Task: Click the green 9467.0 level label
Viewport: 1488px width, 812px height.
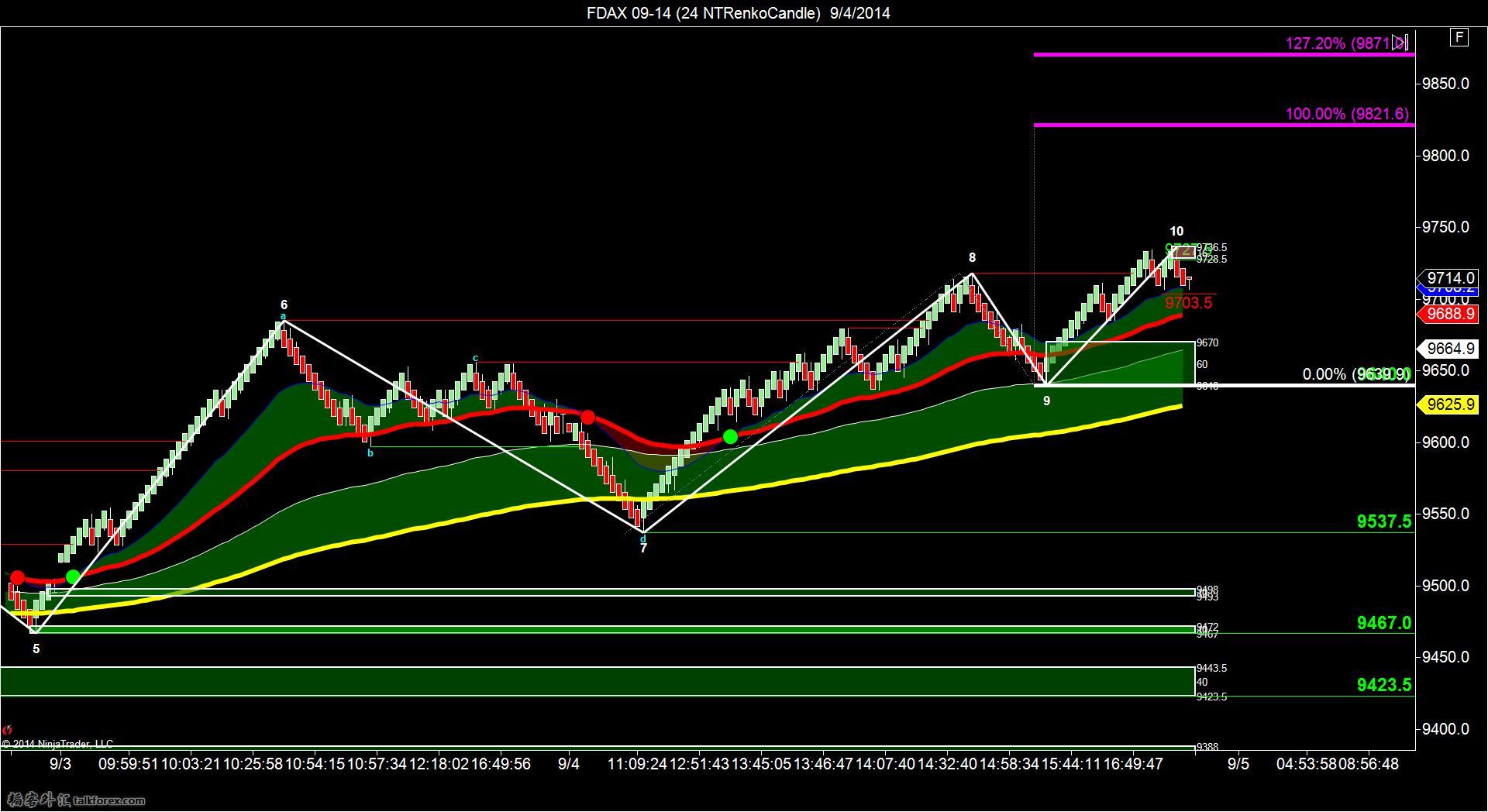Action: click(x=1384, y=623)
